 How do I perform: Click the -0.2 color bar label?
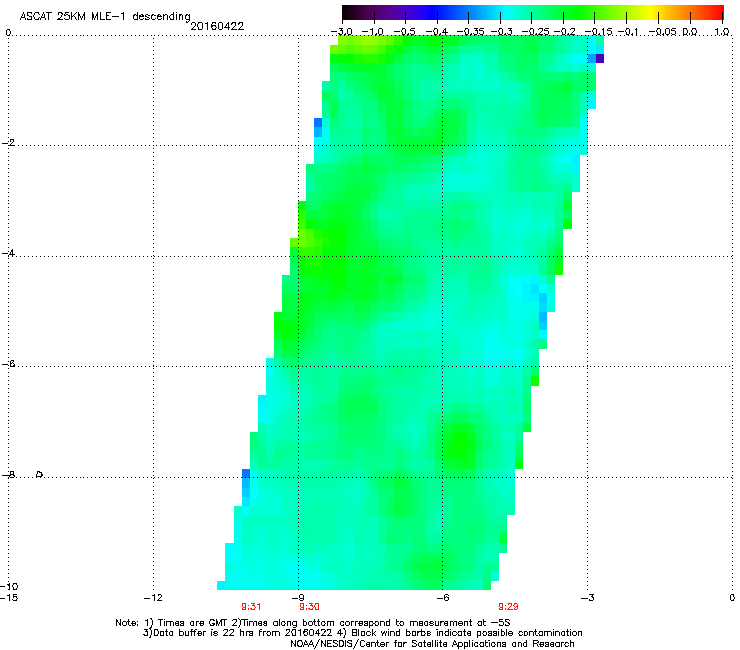click(x=564, y=32)
